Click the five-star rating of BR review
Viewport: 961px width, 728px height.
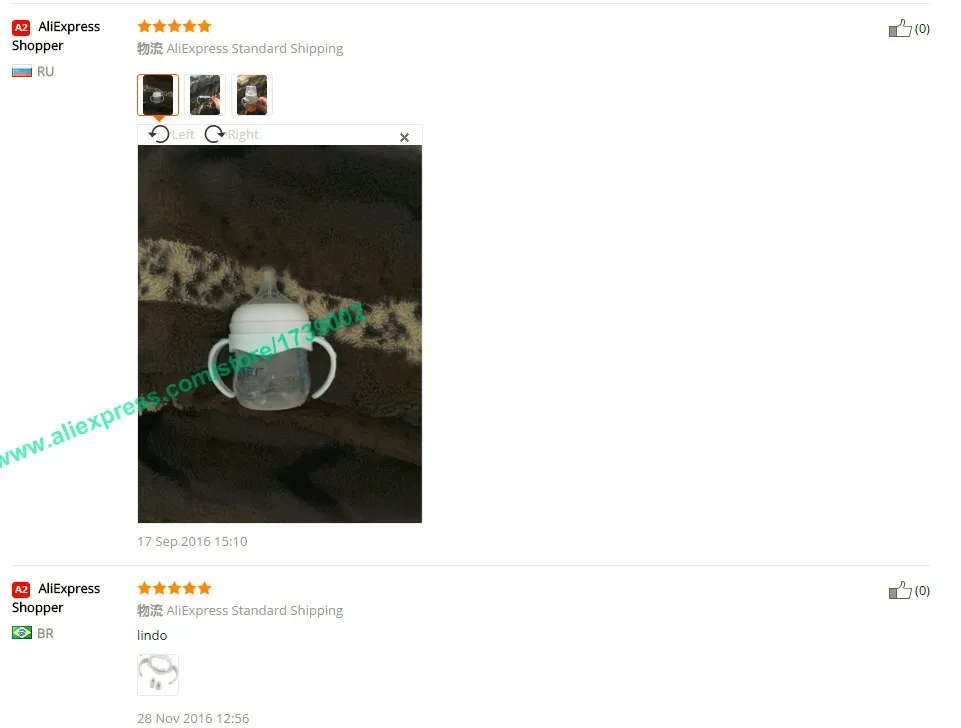(175, 589)
